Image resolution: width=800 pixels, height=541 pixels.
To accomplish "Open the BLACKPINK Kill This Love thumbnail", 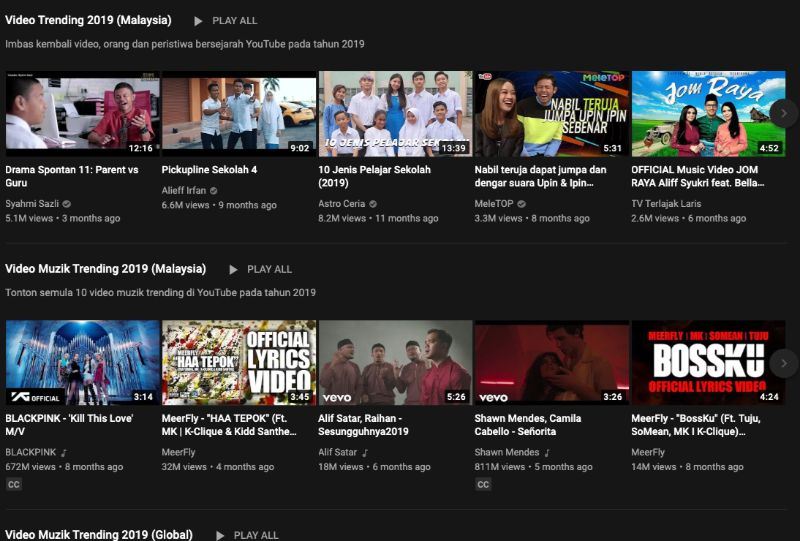I will click(x=83, y=363).
